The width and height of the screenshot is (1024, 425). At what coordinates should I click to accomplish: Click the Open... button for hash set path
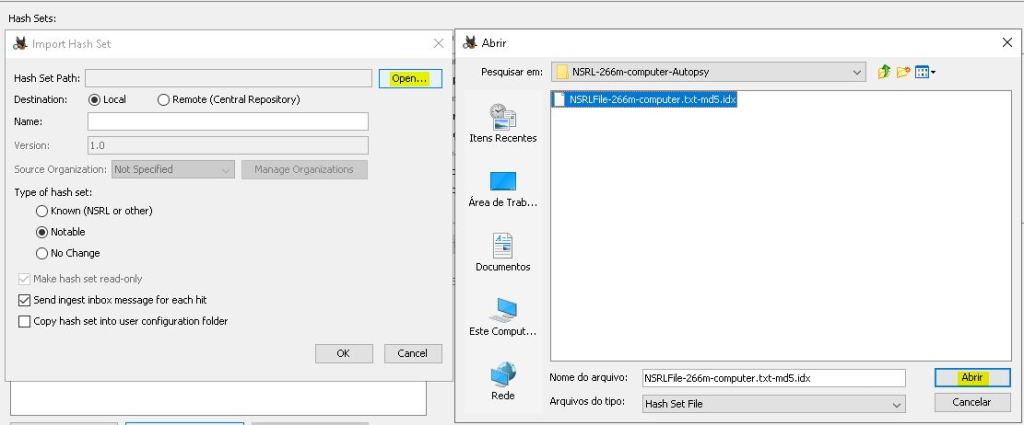coord(410,78)
